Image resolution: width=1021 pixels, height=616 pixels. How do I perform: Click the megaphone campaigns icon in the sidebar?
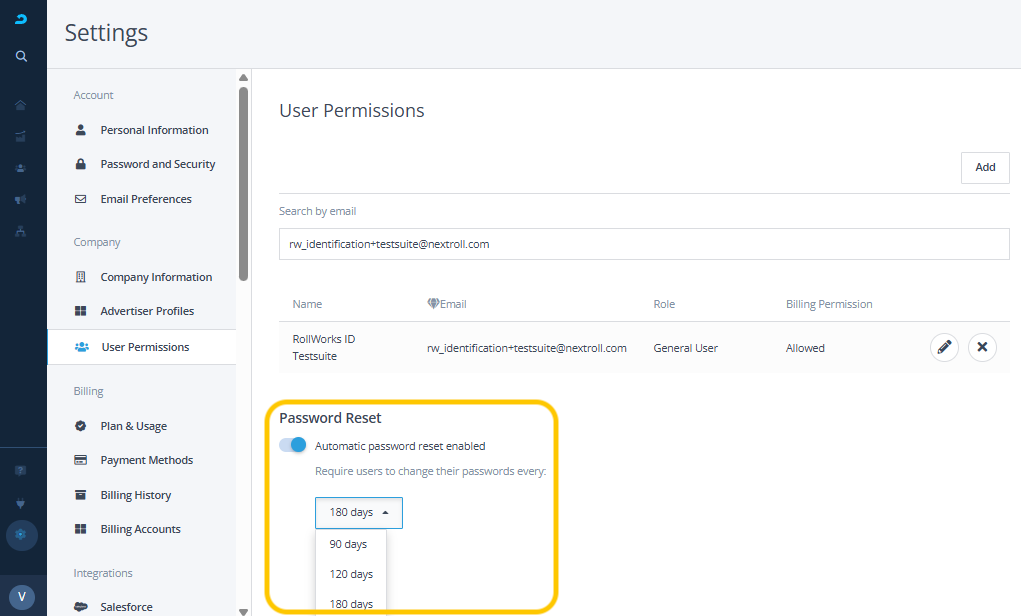pos(21,200)
